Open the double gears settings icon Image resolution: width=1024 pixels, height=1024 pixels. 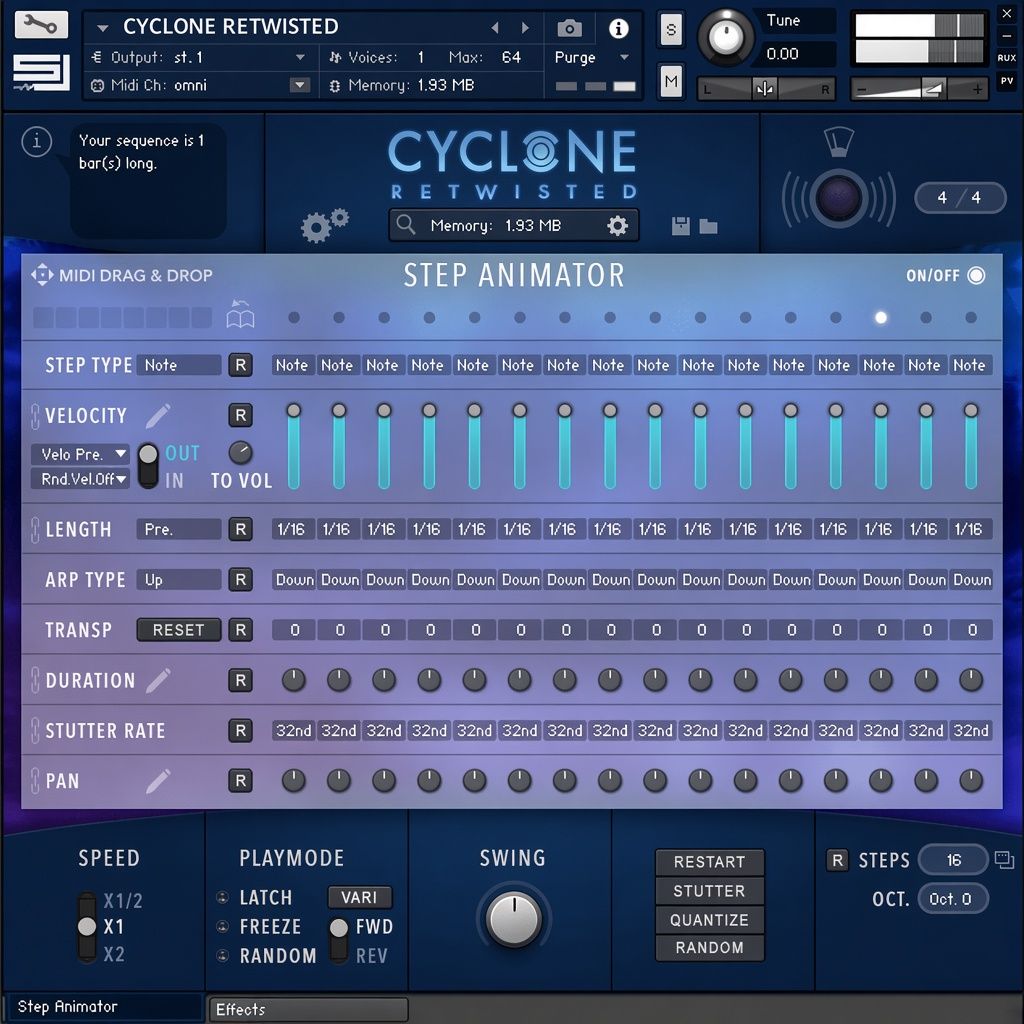tap(325, 225)
